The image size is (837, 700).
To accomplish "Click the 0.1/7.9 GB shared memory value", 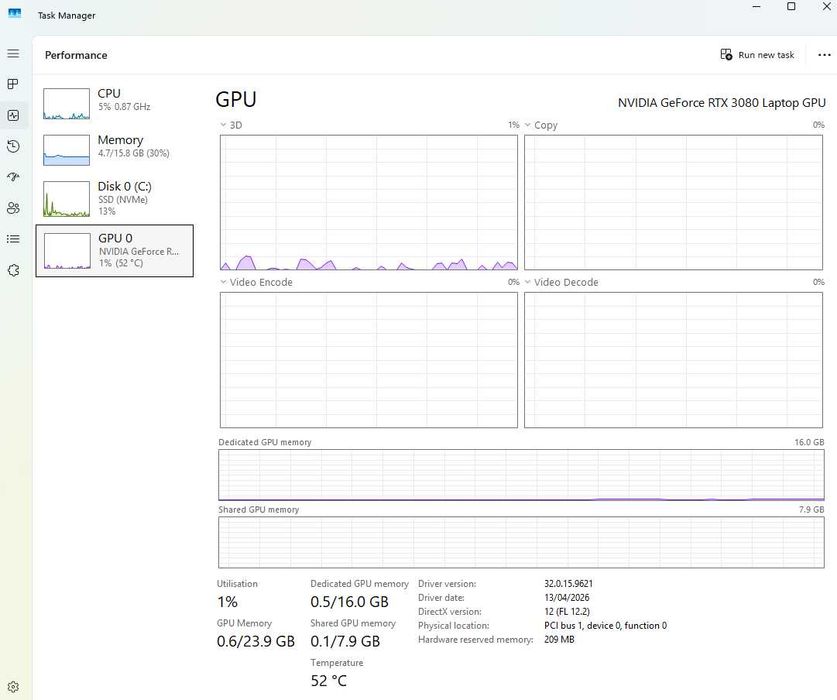I will (x=345, y=641).
